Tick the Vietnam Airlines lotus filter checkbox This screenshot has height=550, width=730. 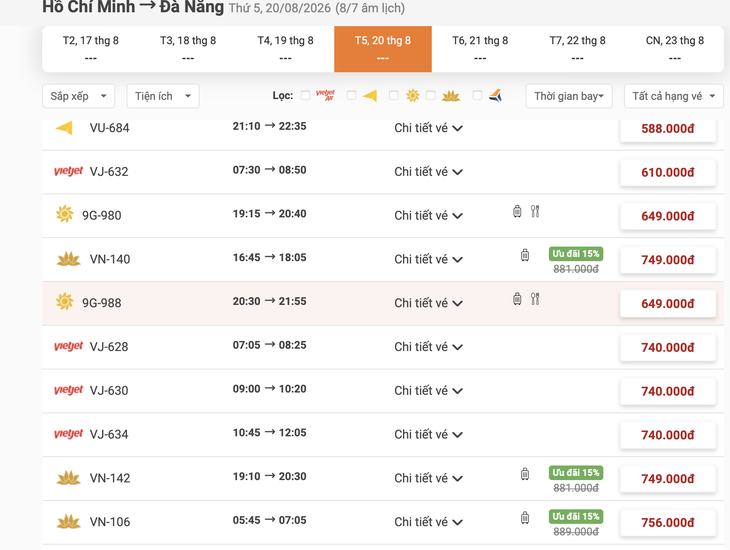pos(431,95)
